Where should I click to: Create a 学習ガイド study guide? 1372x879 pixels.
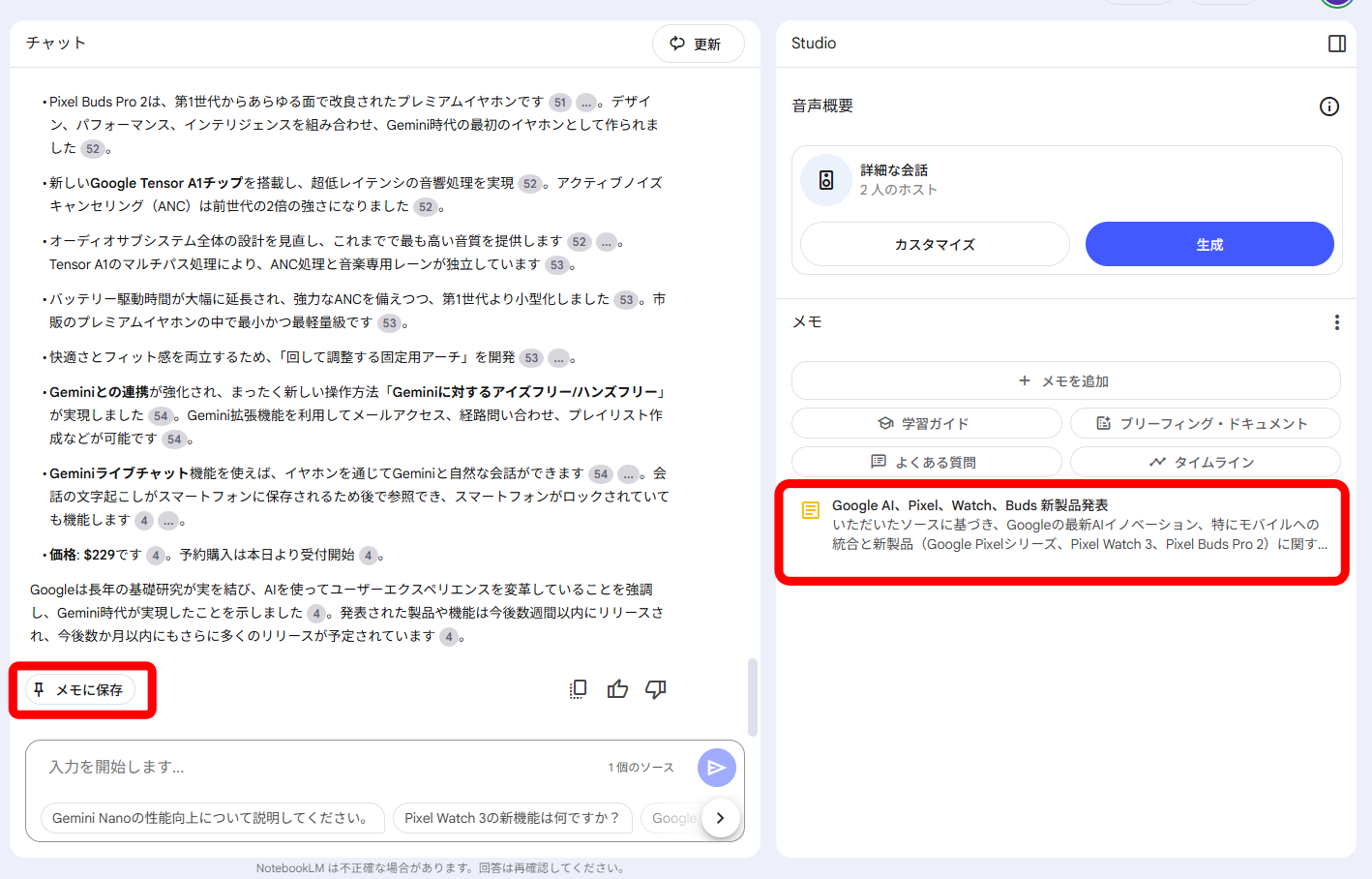pos(925,423)
